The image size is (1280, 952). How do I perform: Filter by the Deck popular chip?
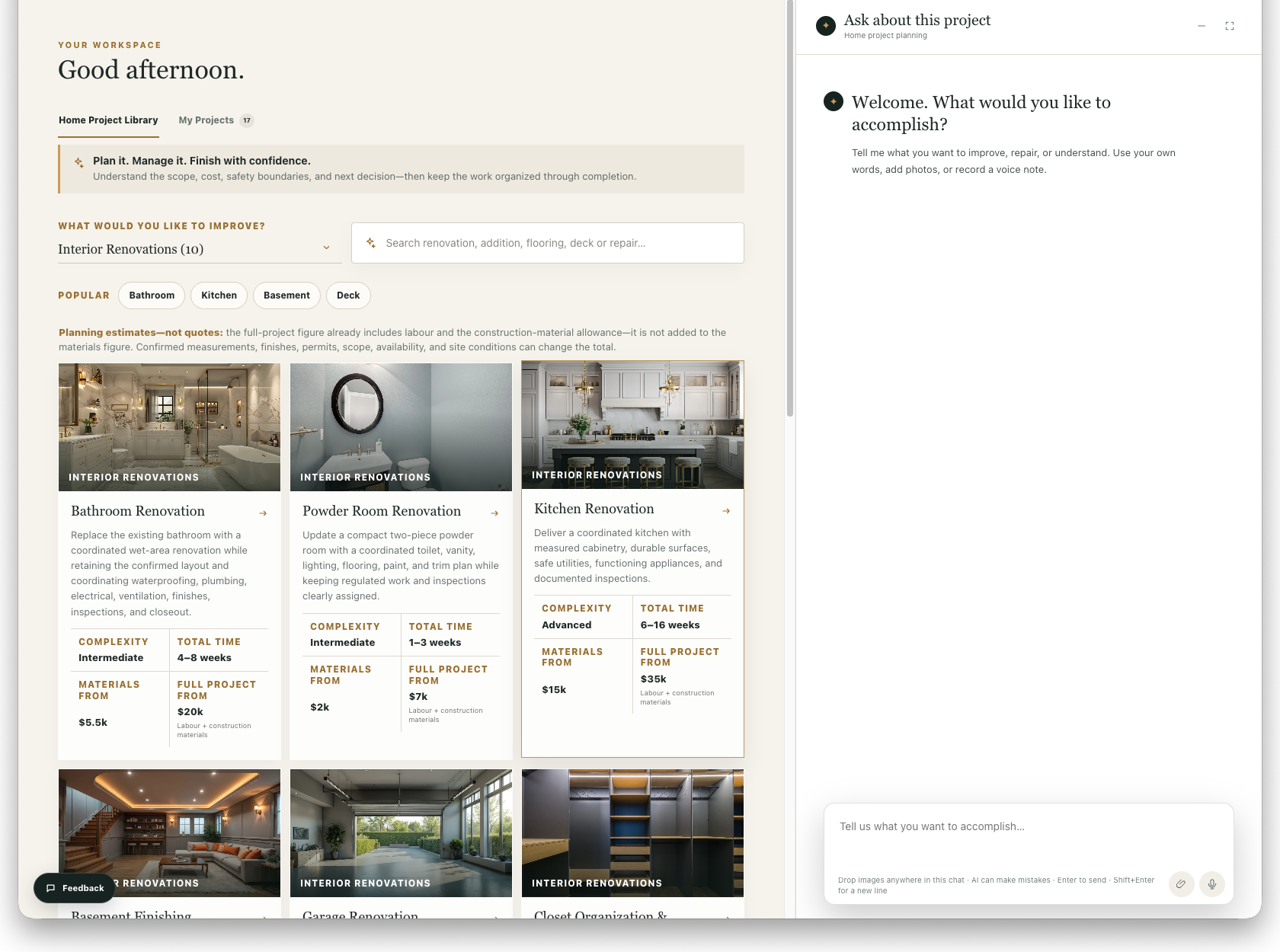tap(348, 296)
